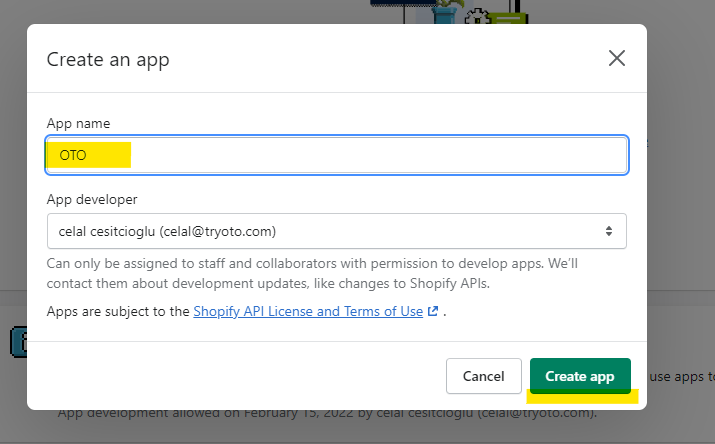Image resolution: width=715 pixels, height=444 pixels.
Task: Open Shopify API License and Terms link
Action: (x=308, y=311)
